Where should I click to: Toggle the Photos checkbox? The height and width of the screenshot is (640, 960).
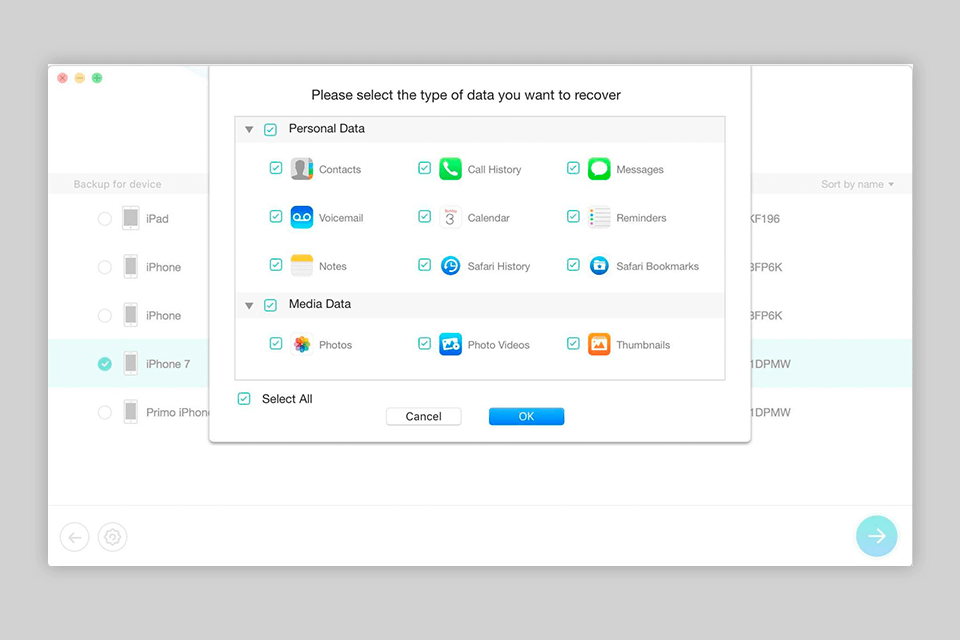276,343
